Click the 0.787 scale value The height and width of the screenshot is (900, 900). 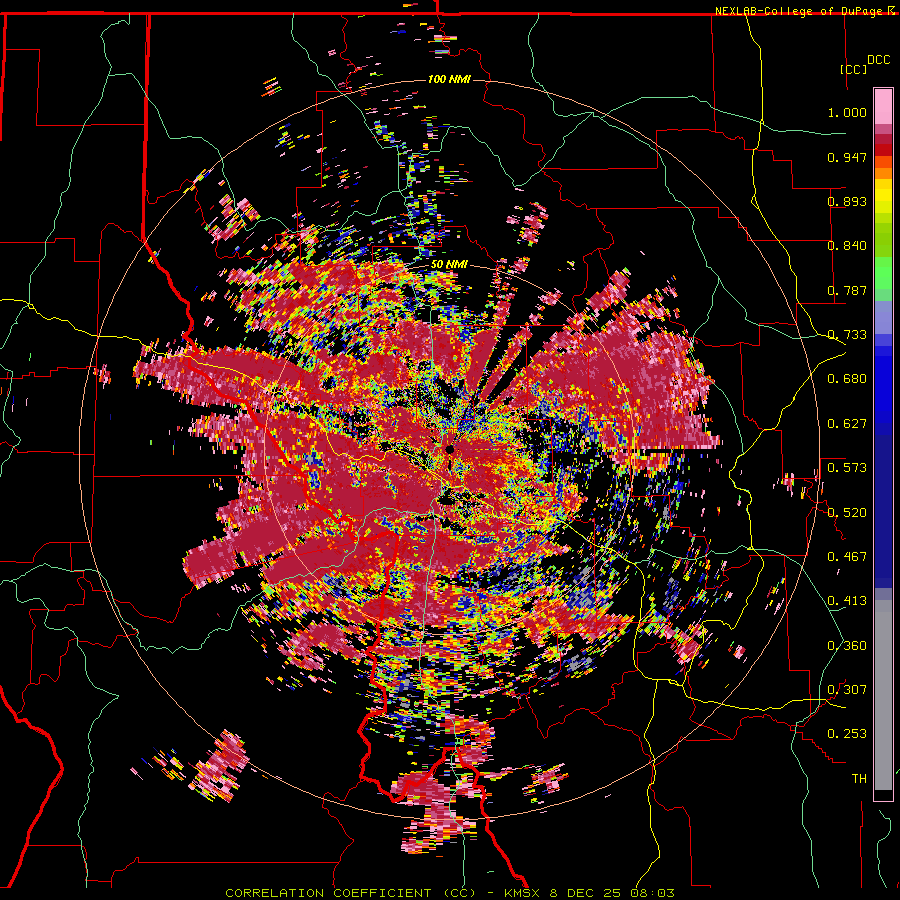[x=847, y=290]
